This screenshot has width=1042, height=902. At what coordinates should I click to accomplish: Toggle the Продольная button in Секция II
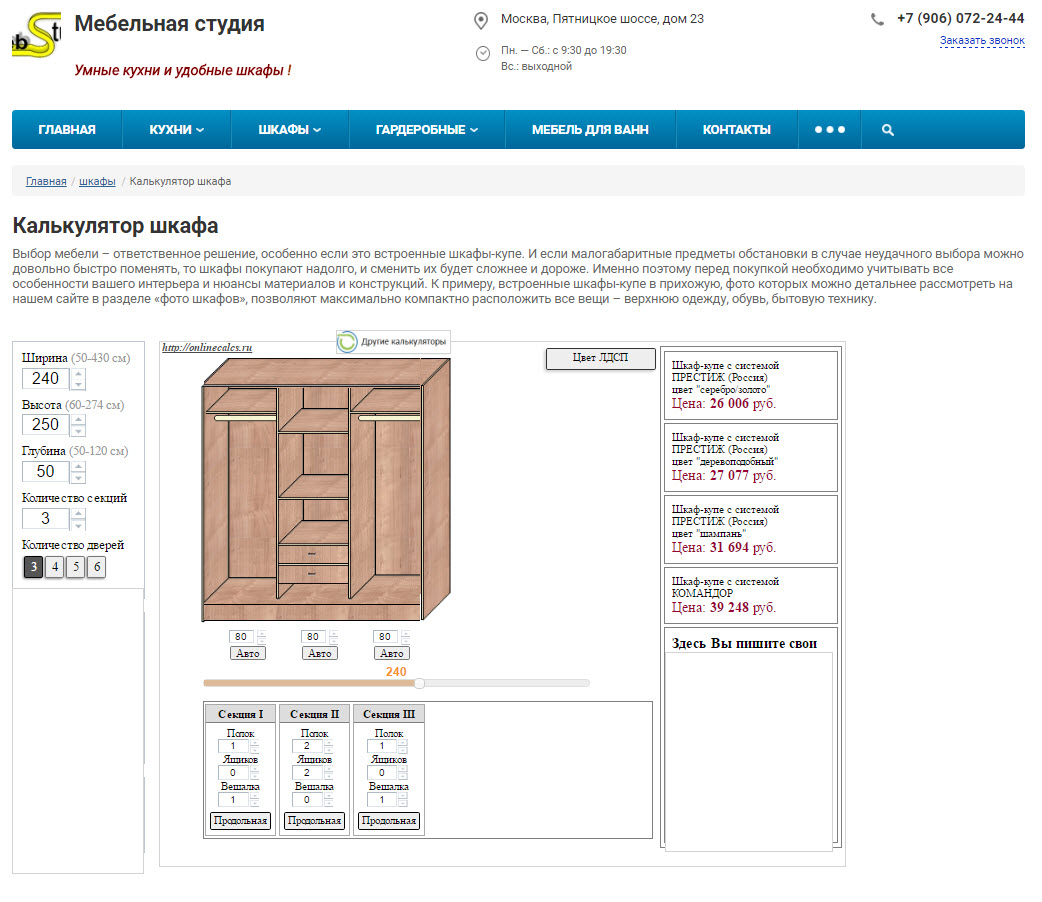click(x=314, y=821)
